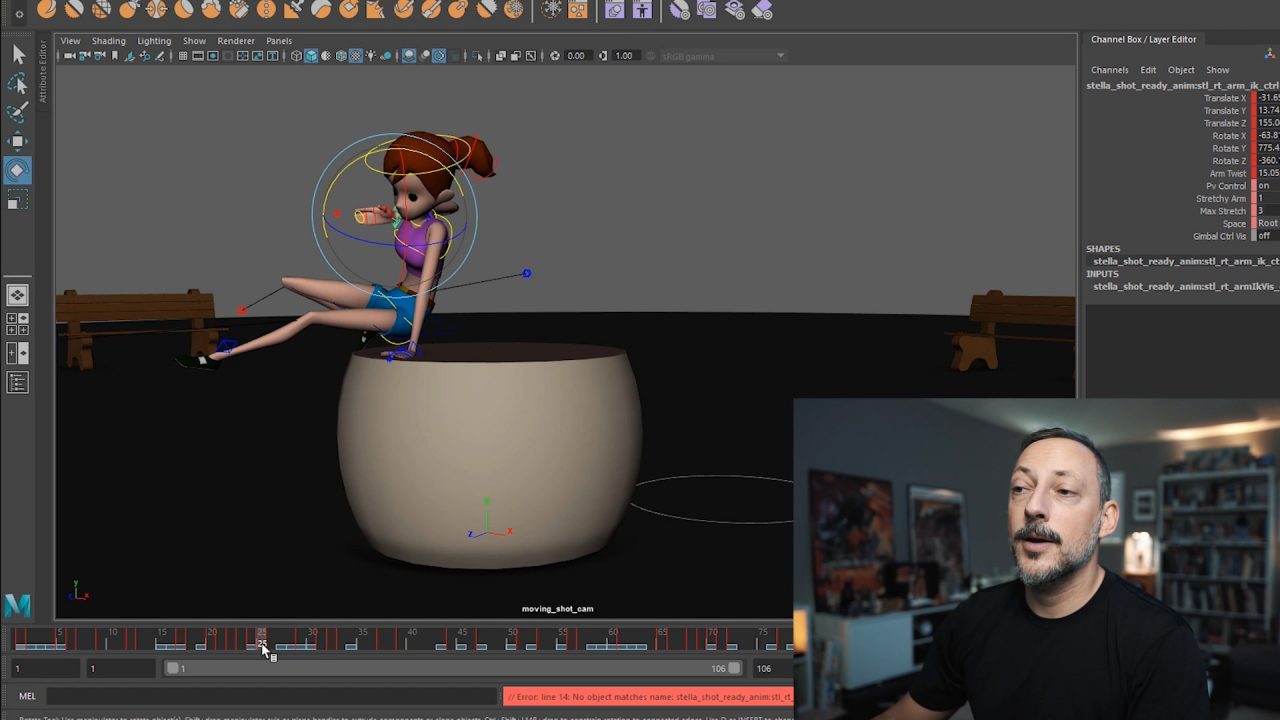The image size is (1280, 720).
Task: Select the Paint Selection tool
Action: click(x=18, y=113)
